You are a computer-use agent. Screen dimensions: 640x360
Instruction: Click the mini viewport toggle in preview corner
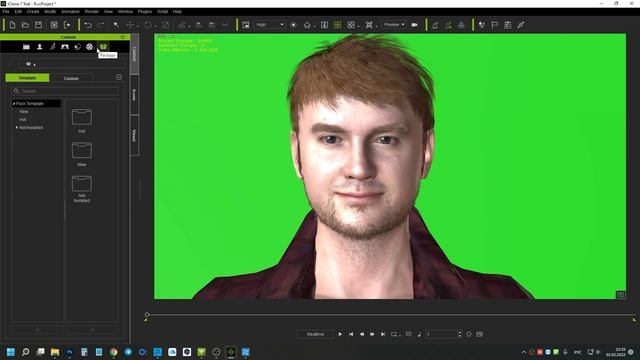[x=620, y=295]
